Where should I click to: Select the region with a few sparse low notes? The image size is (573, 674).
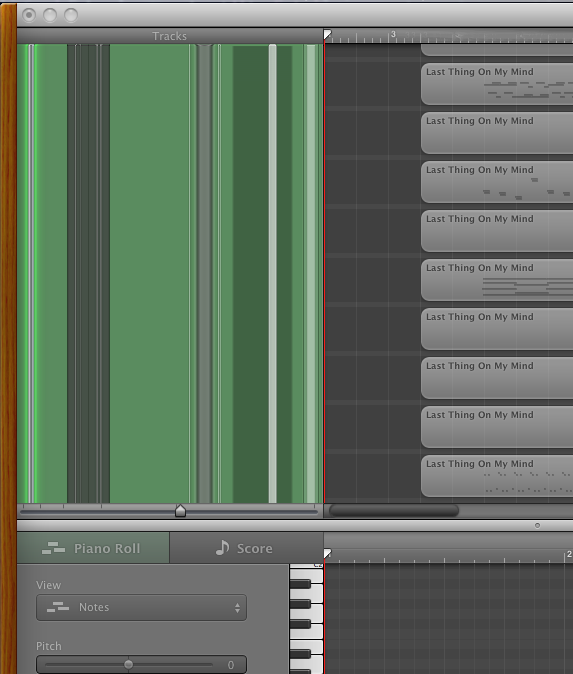(x=497, y=182)
